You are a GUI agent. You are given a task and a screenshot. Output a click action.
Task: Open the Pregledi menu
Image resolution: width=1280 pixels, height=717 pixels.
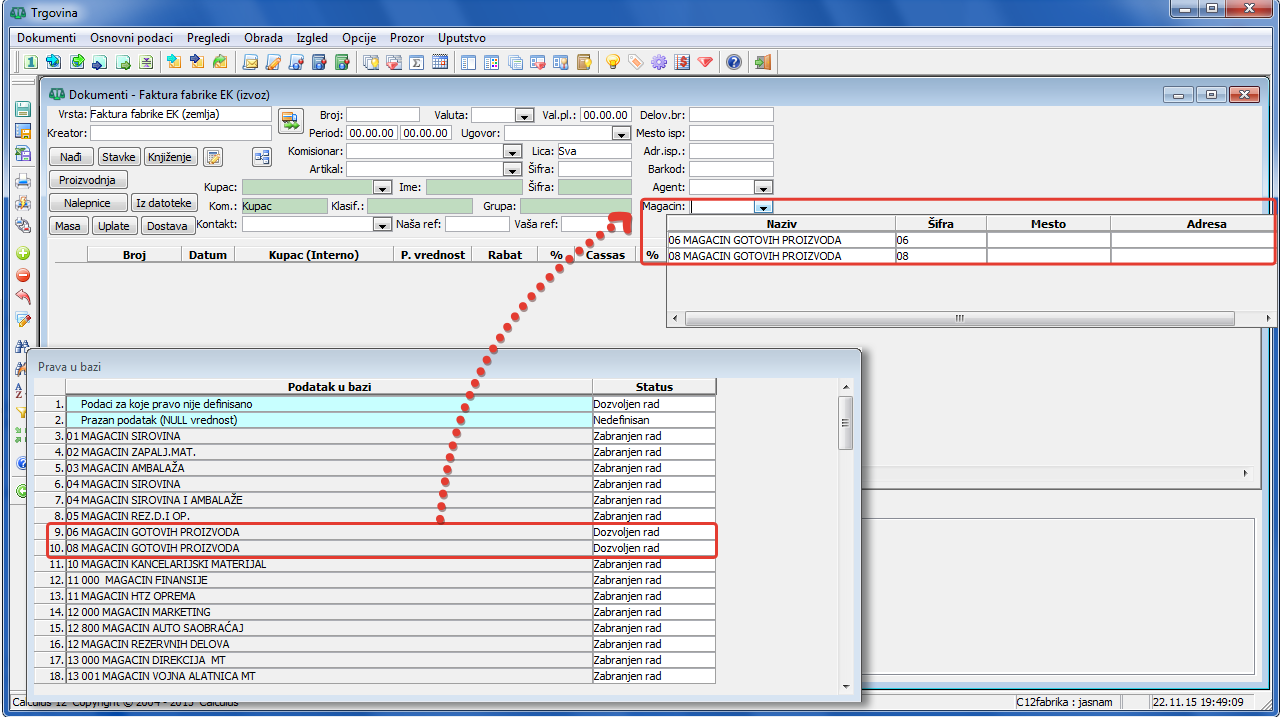coord(208,37)
